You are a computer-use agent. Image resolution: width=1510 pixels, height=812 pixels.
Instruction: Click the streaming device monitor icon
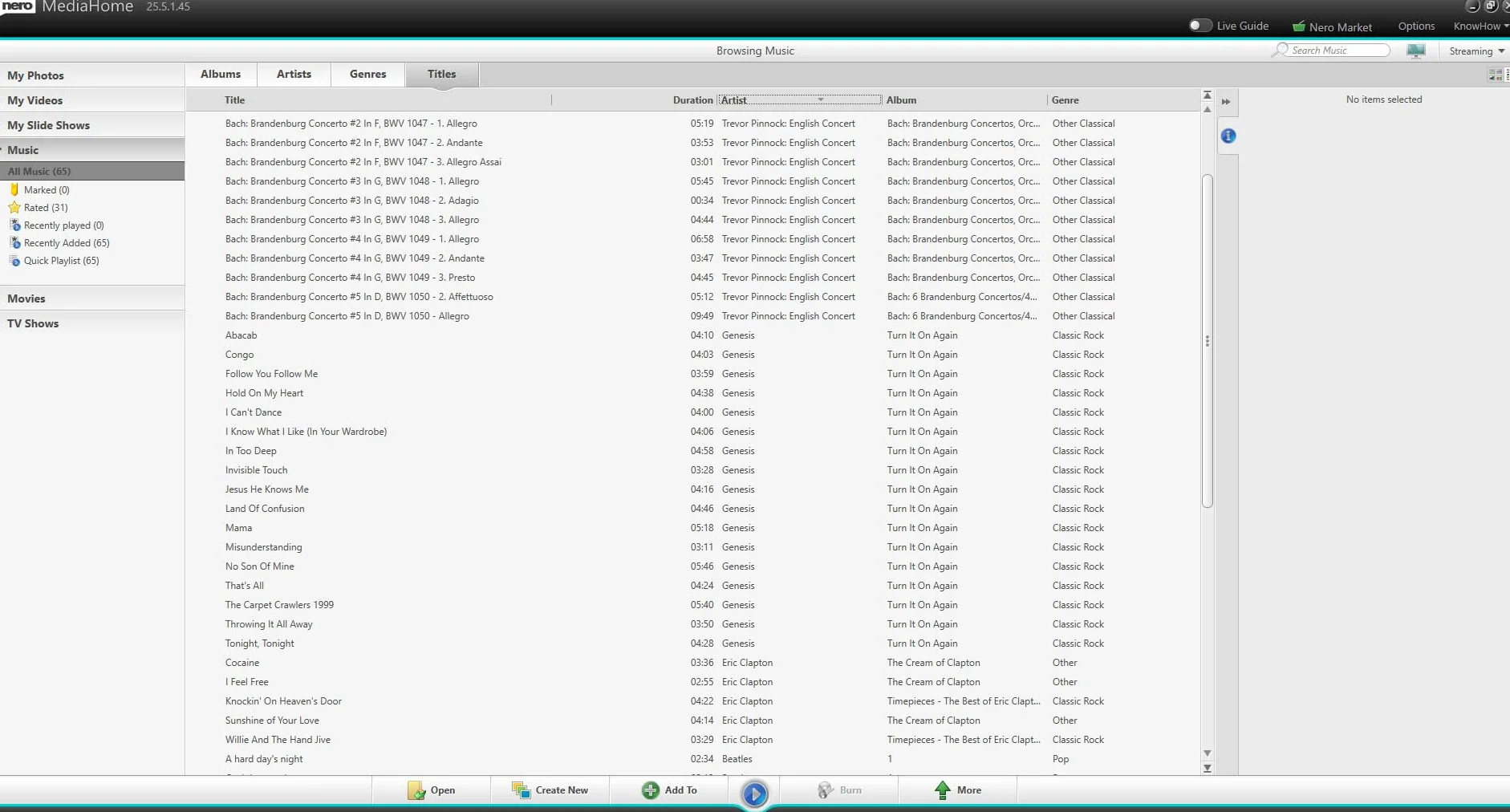[1415, 51]
